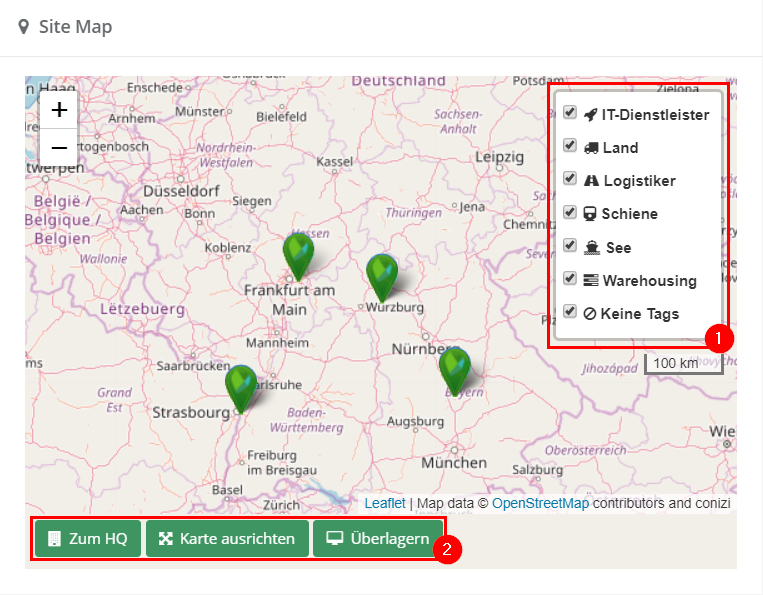Click the Überlagern button
Viewport: 763px width, 595px height.
point(378,539)
